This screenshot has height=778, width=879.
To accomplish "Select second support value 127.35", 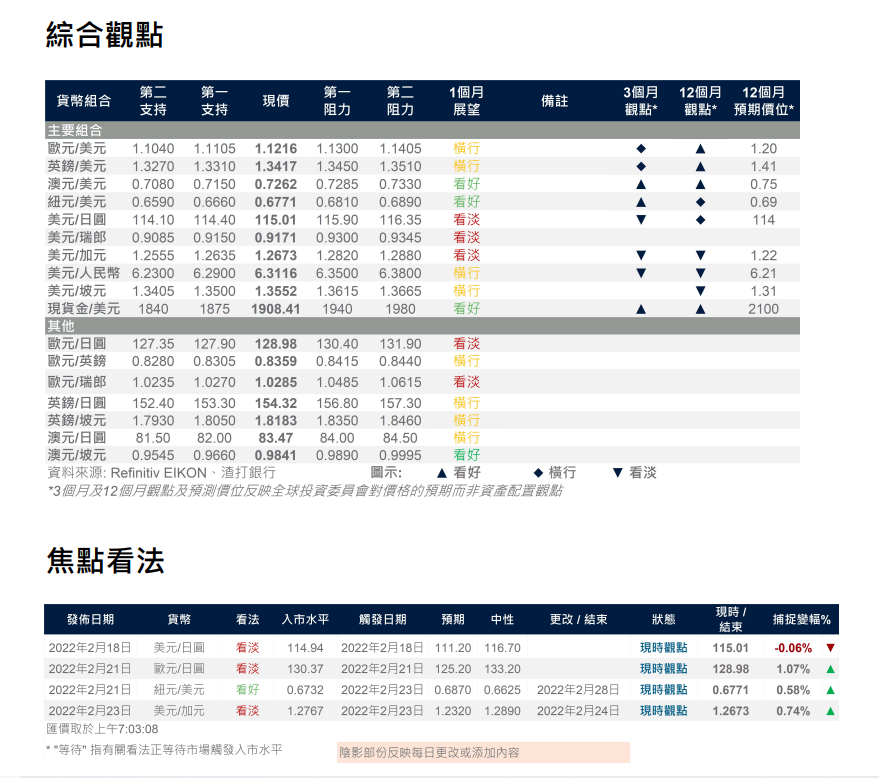I will [x=153, y=344].
